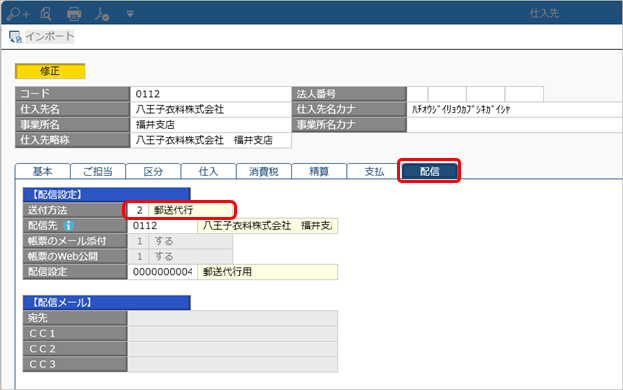
Task: Click the インポート button
Action: click(x=50, y=37)
